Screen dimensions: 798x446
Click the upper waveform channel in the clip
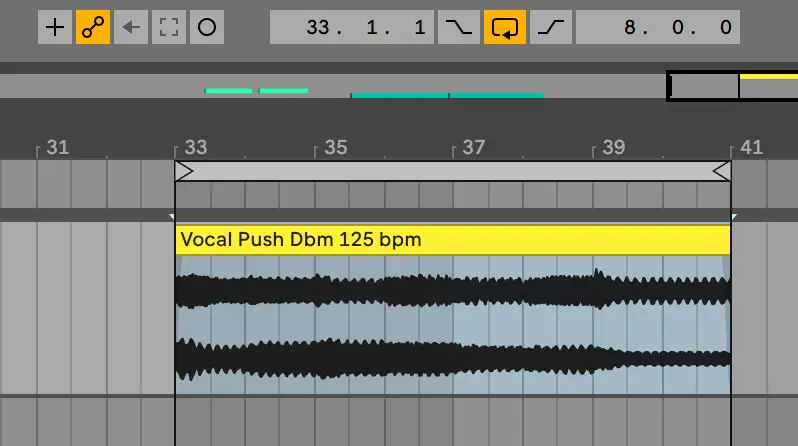click(x=452, y=291)
